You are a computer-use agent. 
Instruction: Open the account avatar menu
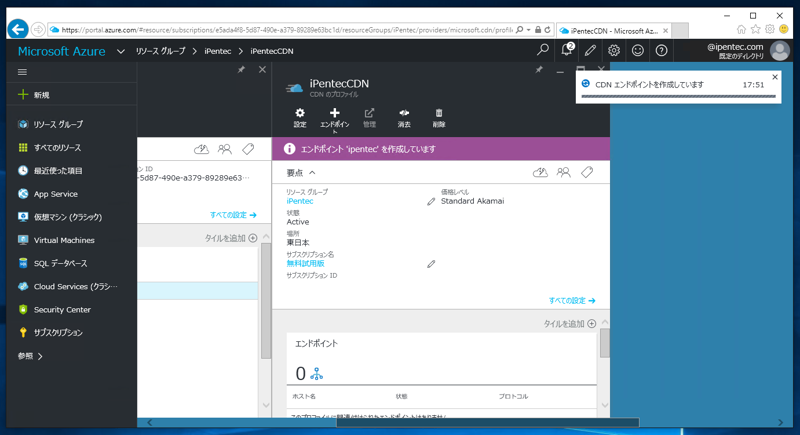[779, 50]
